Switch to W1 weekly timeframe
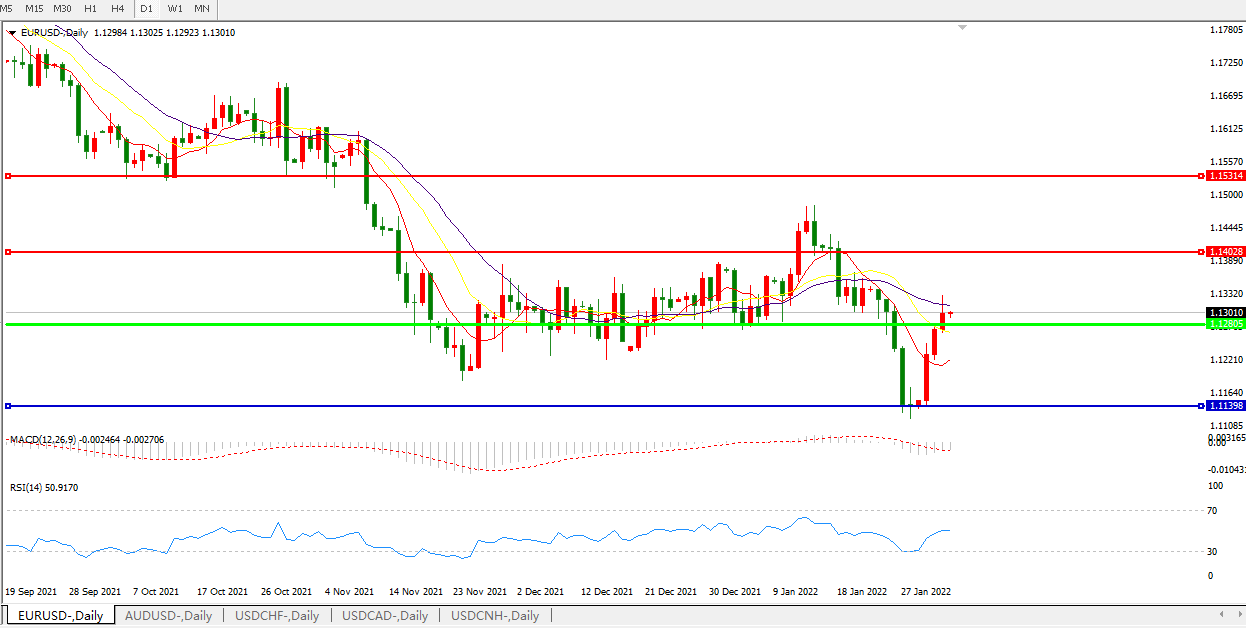Image resolution: width=1246 pixels, height=628 pixels. tap(175, 8)
